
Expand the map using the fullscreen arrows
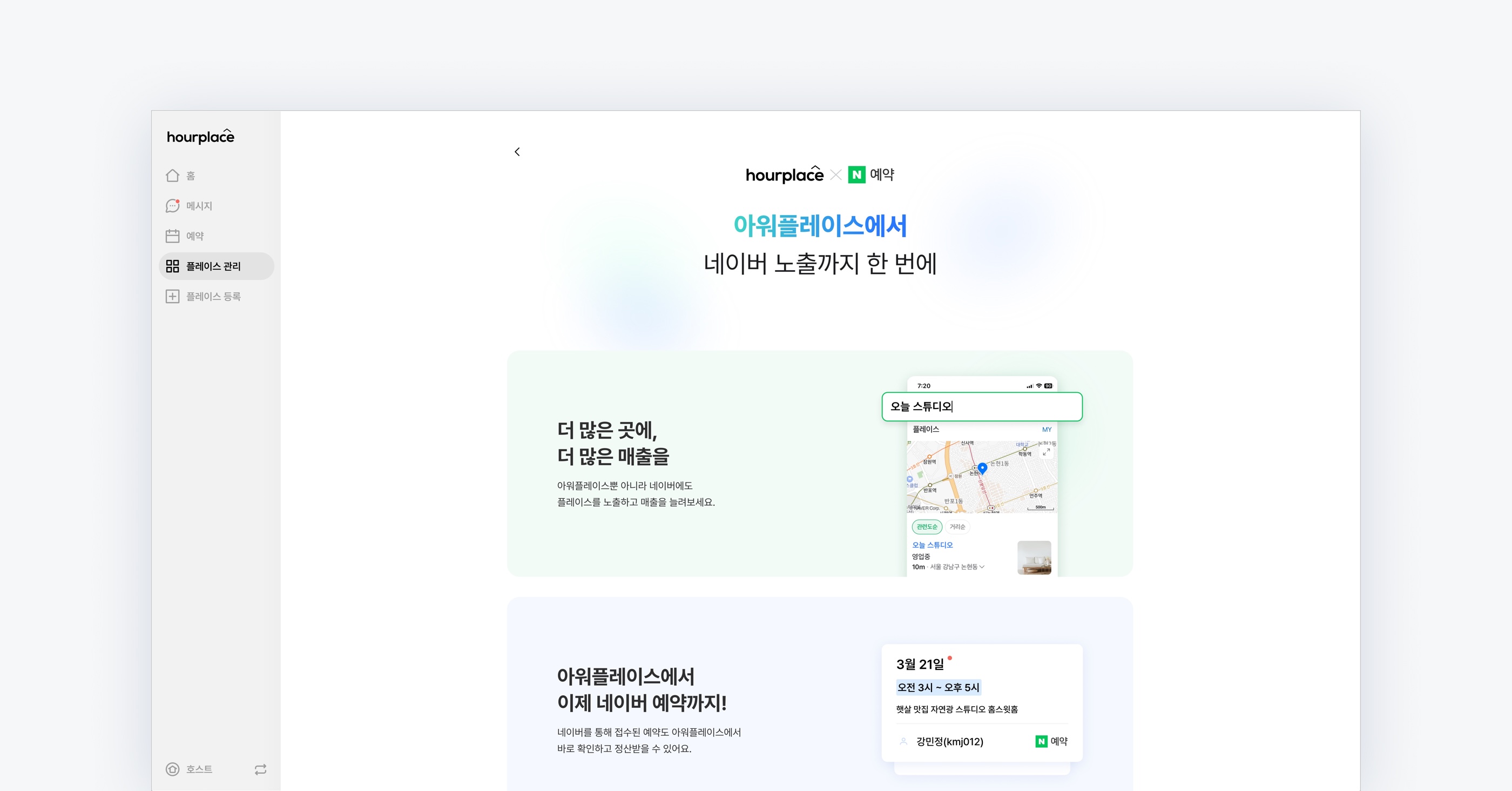[x=1046, y=452]
